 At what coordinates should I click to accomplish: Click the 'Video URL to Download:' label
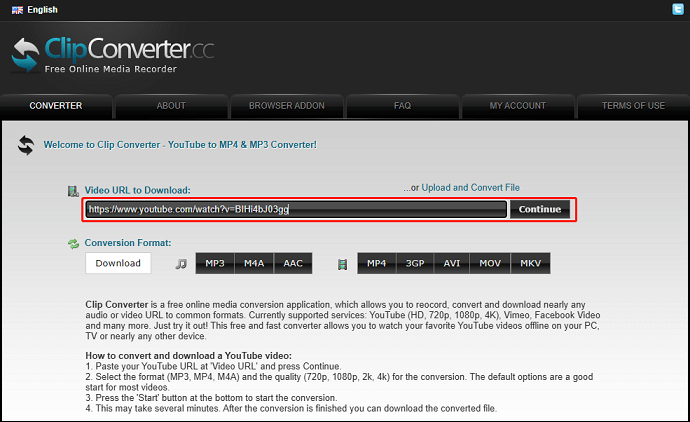point(137,191)
